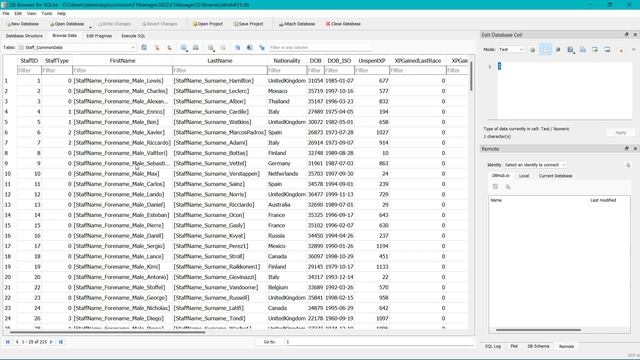The width and height of the screenshot is (640, 360).
Task: Click Save Project button
Action: [248, 24]
